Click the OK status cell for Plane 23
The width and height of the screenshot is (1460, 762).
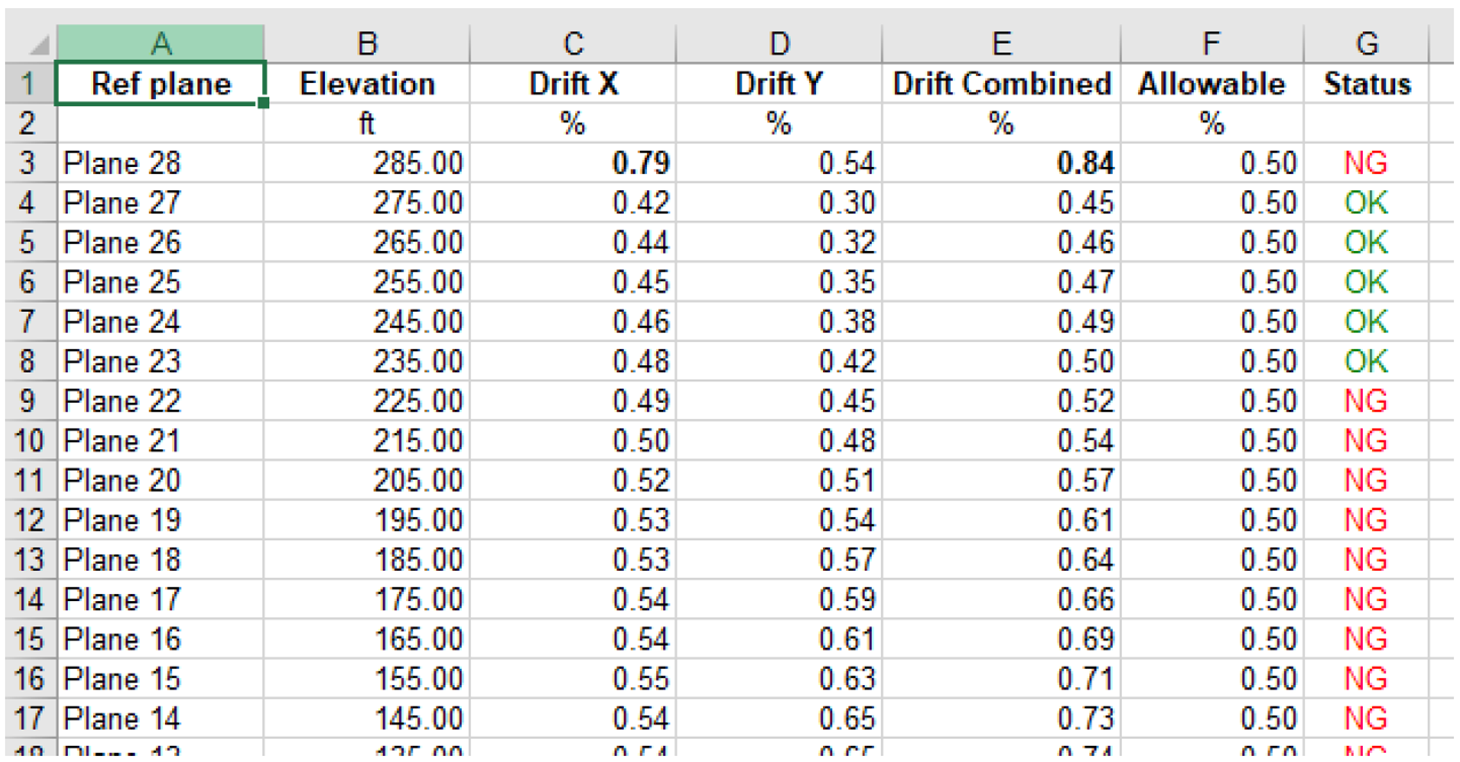(1366, 361)
